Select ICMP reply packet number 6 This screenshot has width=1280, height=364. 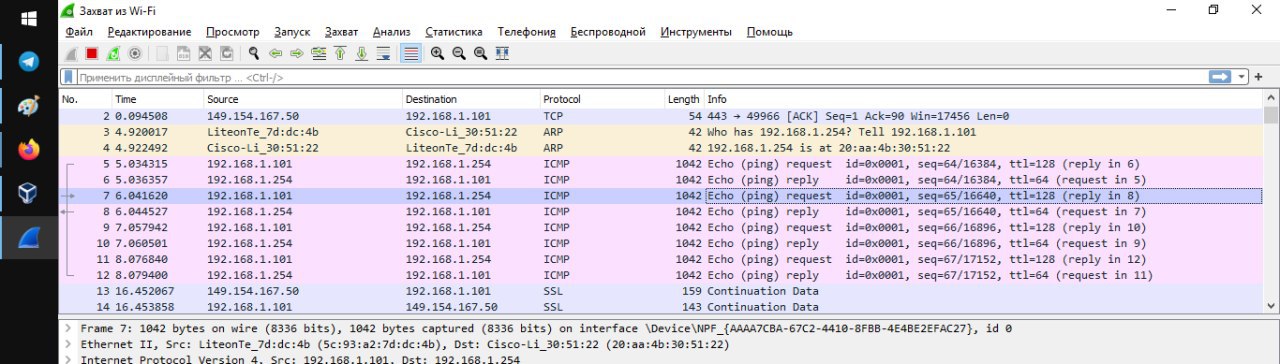[660, 180]
